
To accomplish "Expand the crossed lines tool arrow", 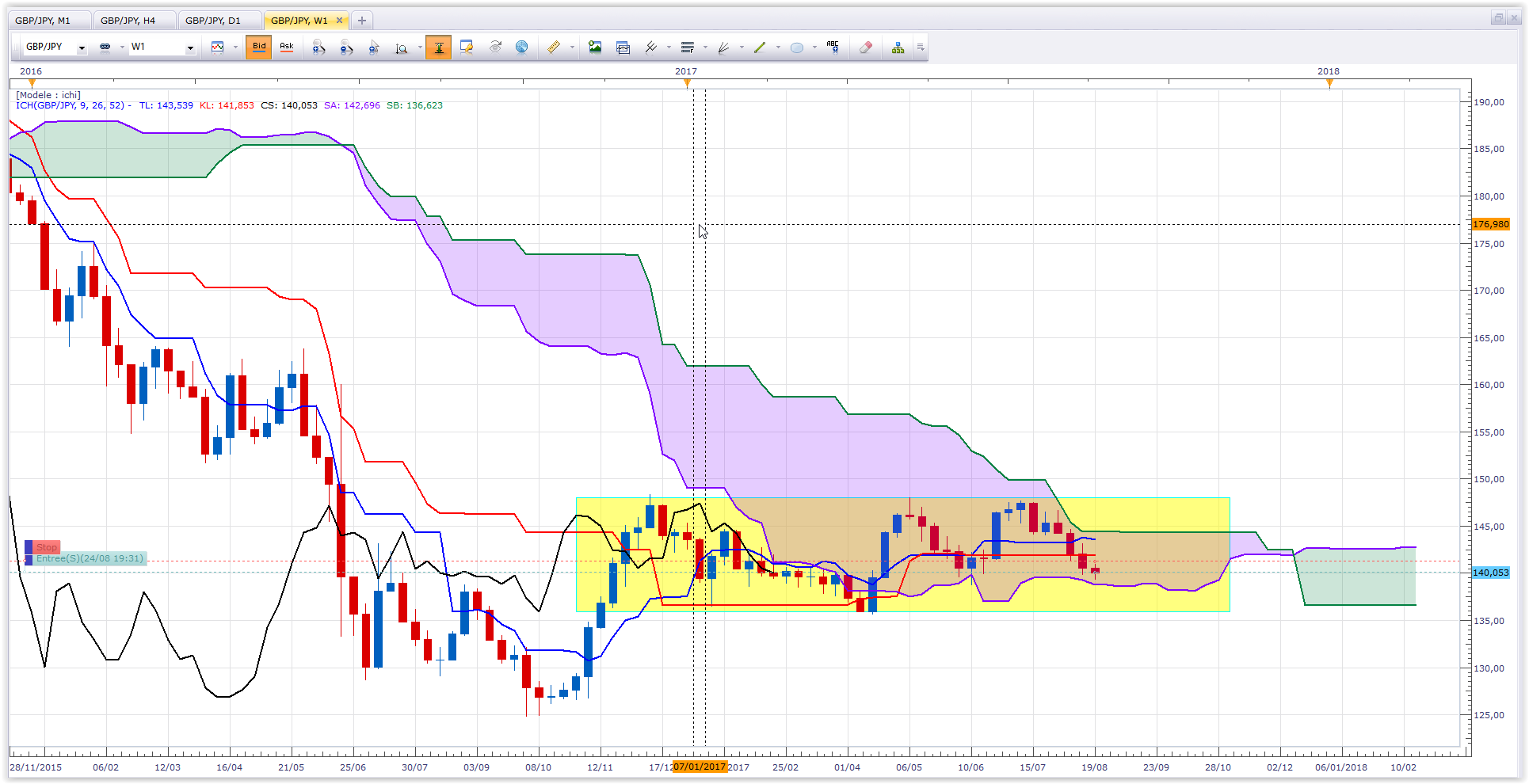I will point(669,48).
